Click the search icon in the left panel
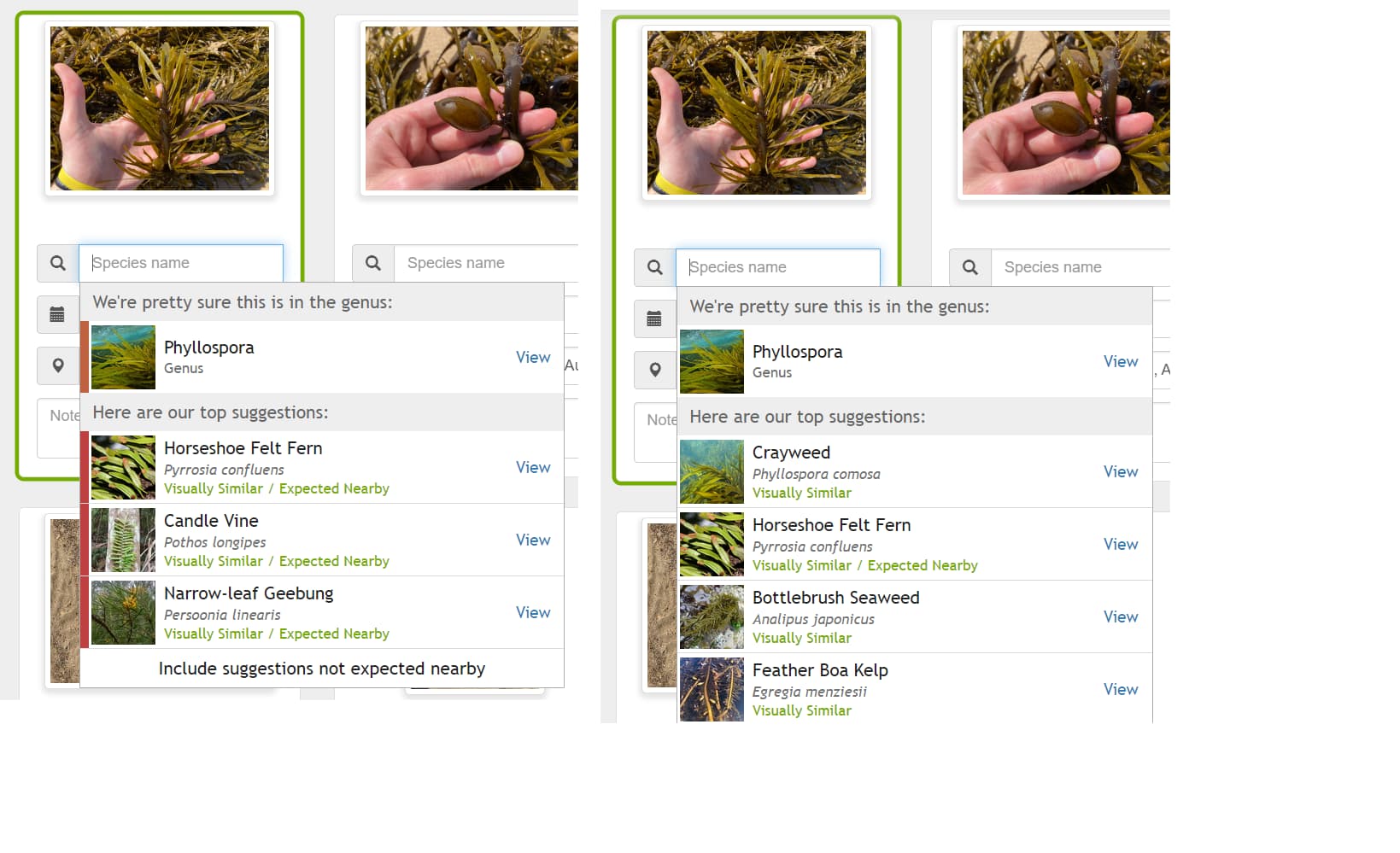The image size is (1400, 853). pos(57,263)
